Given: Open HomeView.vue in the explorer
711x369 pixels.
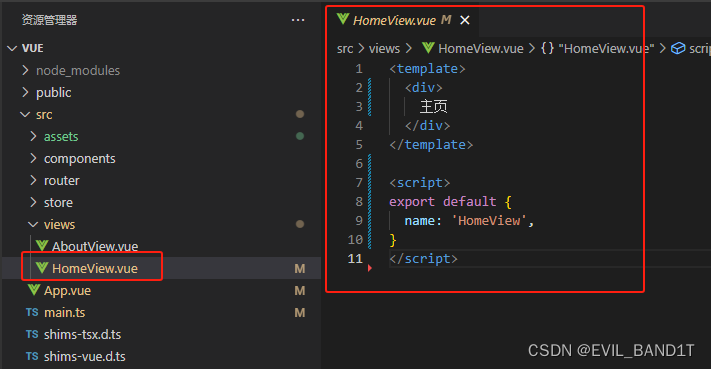Looking at the screenshot, I should pos(94,268).
